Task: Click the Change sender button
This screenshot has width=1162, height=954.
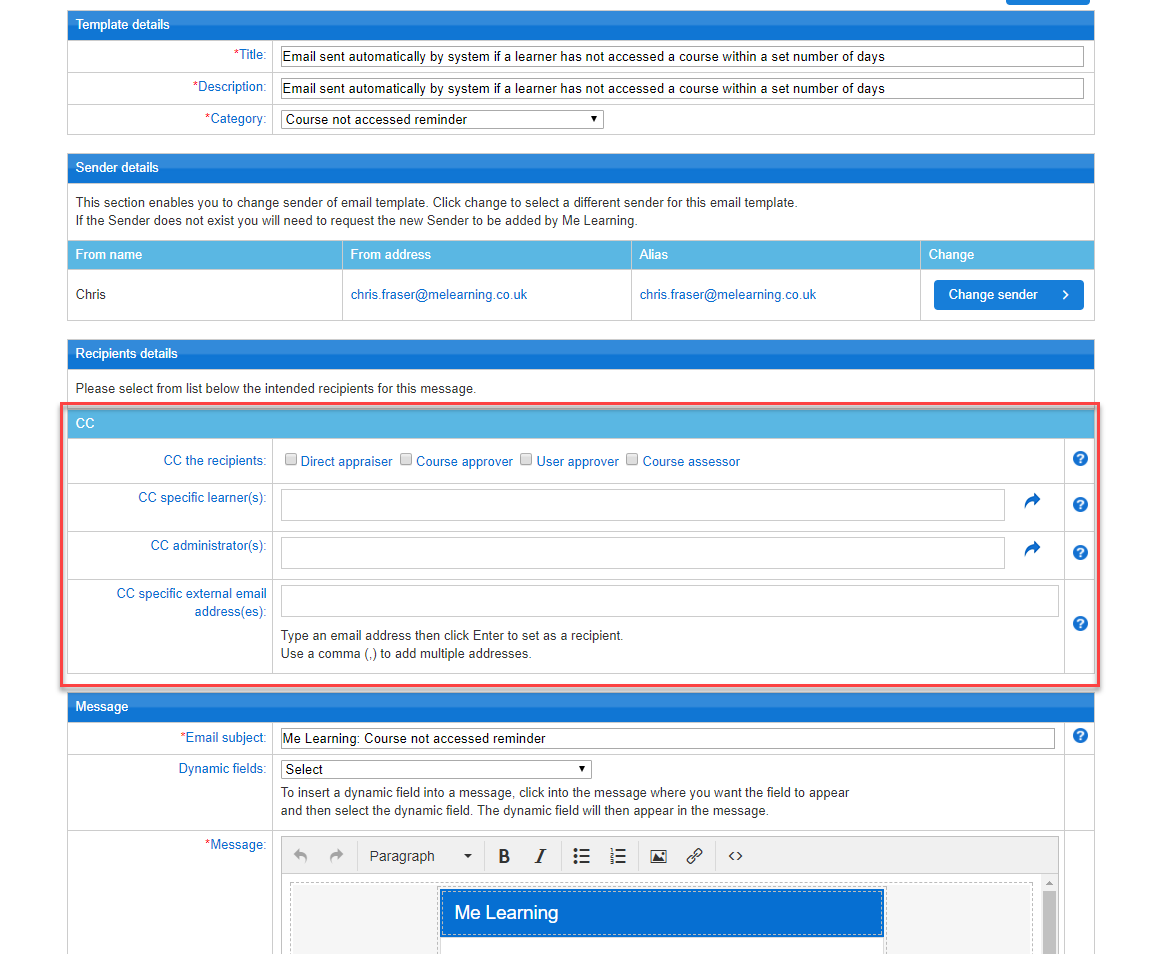Action: click(x=1009, y=295)
